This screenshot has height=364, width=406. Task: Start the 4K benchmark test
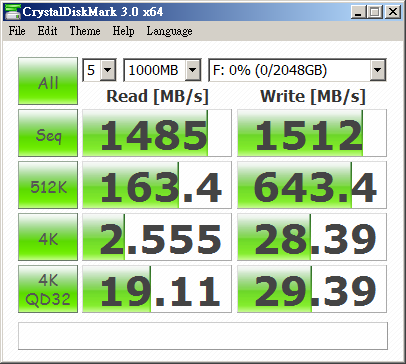48,237
